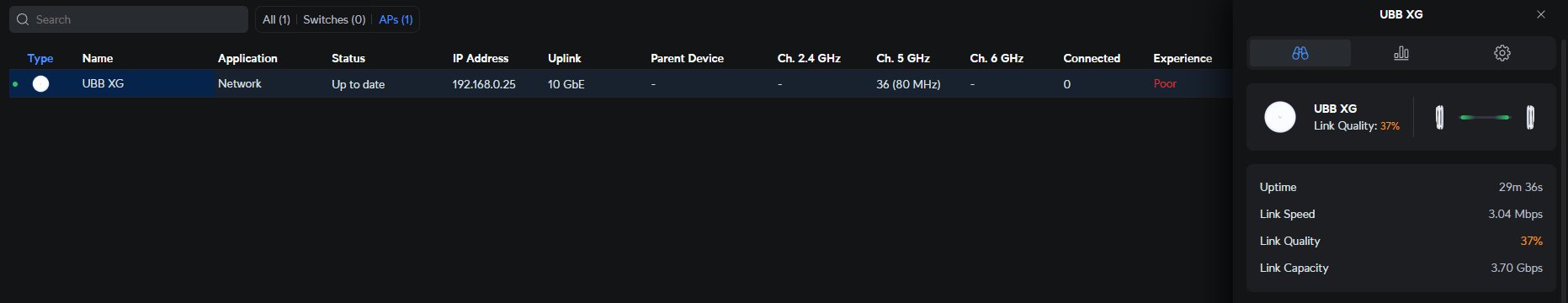Filter devices by APs (1)
Viewport: 1568px width, 303px height.
coord(396,19)
